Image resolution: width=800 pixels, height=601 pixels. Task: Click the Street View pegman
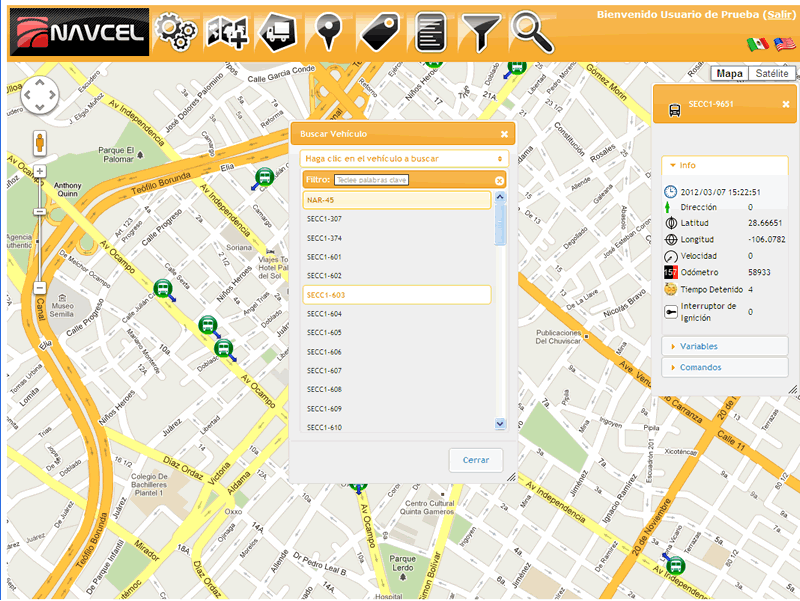[x=40, y=142]
